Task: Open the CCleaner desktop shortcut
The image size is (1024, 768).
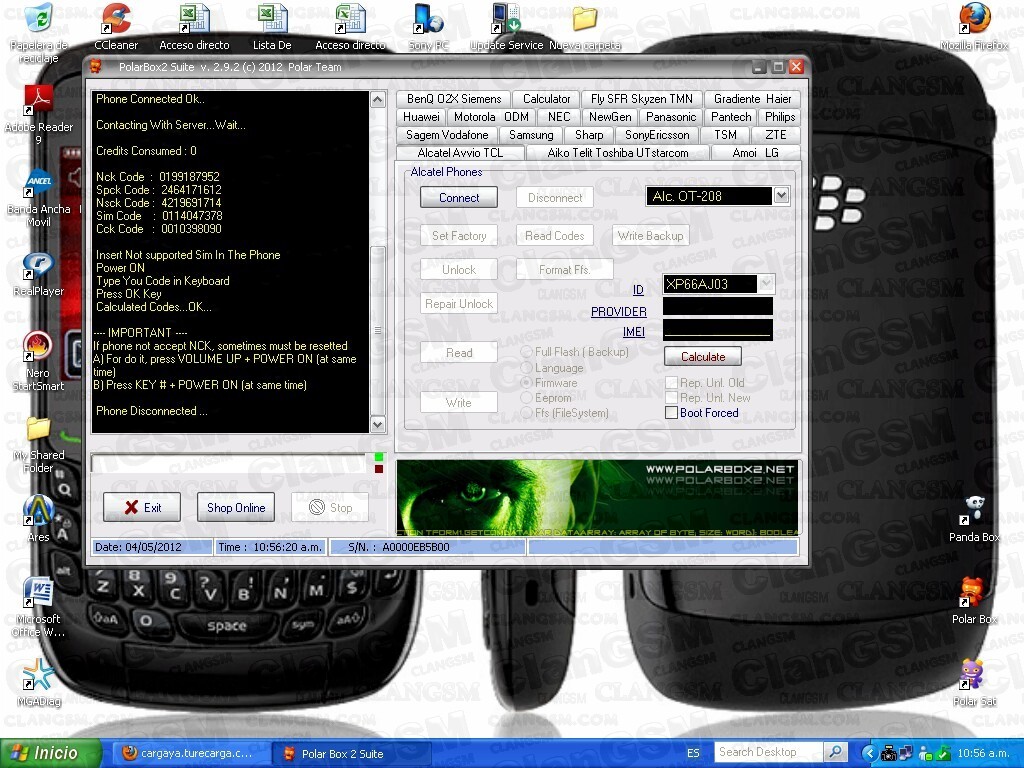Action: coord(116,26)
